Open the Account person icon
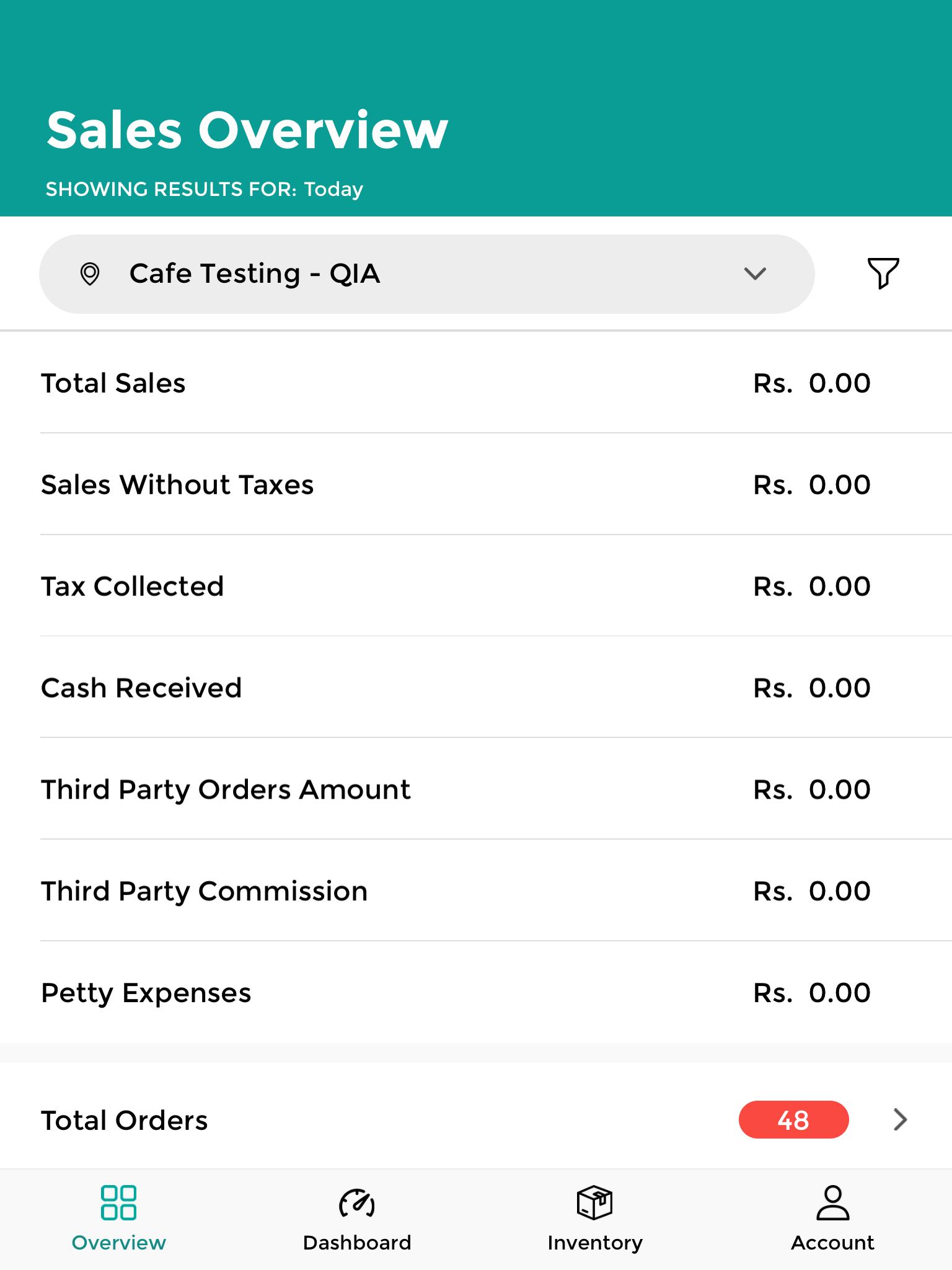 [x=832, y=1202]
